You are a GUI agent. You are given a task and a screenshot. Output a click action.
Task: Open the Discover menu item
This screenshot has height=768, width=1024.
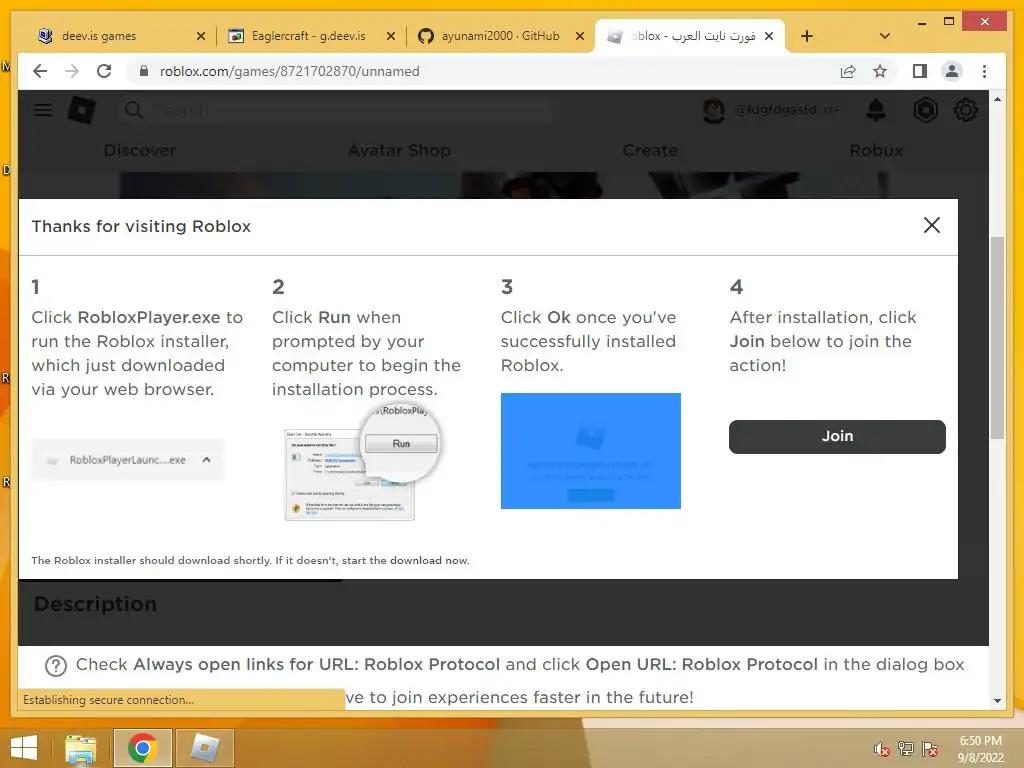[140, 150]
